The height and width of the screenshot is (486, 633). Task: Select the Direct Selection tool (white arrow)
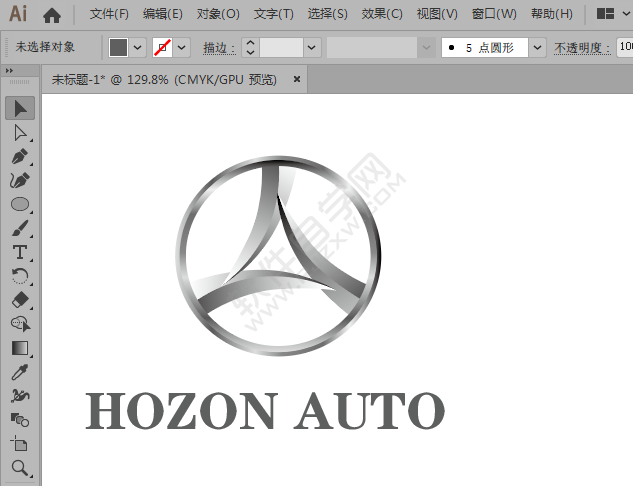[20, 132]
